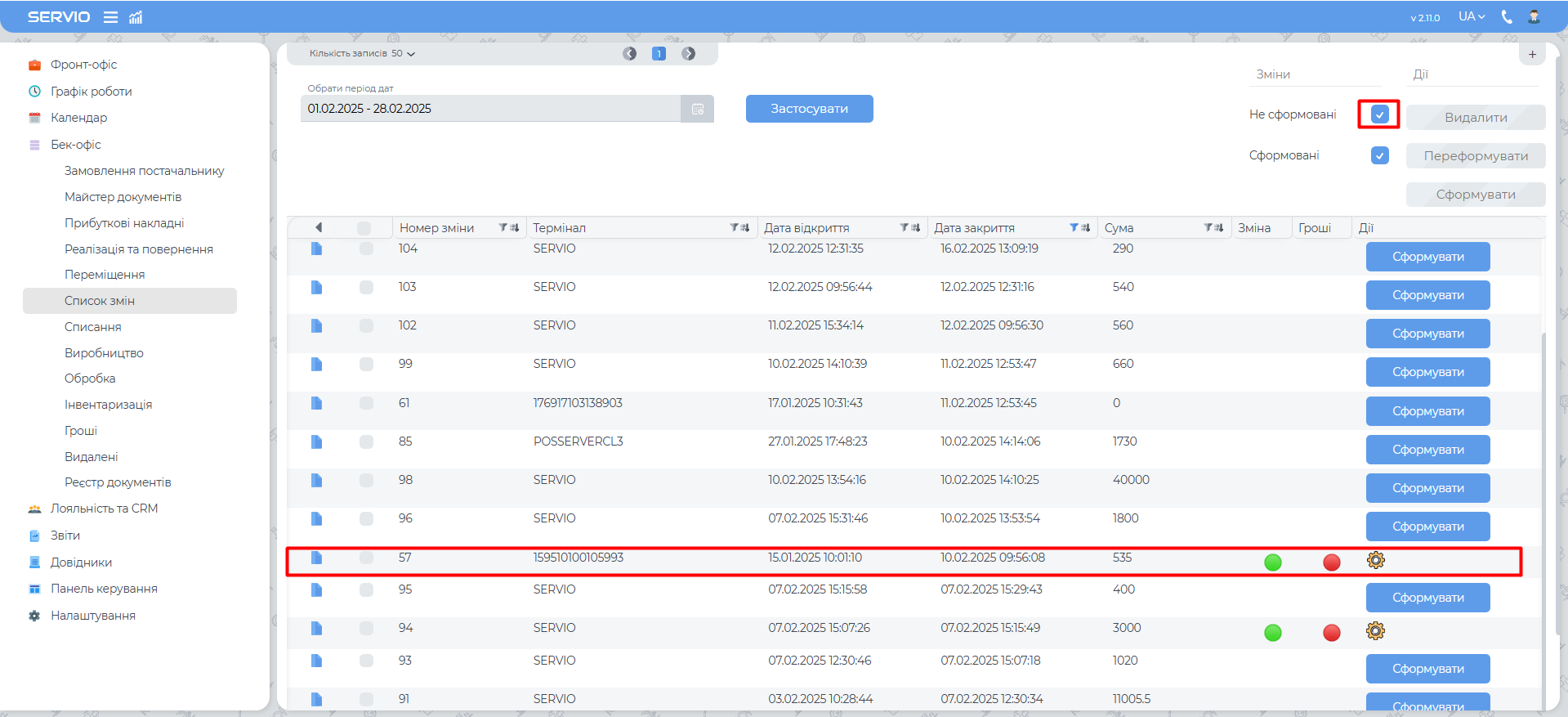Open the user profile icon
This screenshot has height=717, width=1568.
pos(1534,17)
